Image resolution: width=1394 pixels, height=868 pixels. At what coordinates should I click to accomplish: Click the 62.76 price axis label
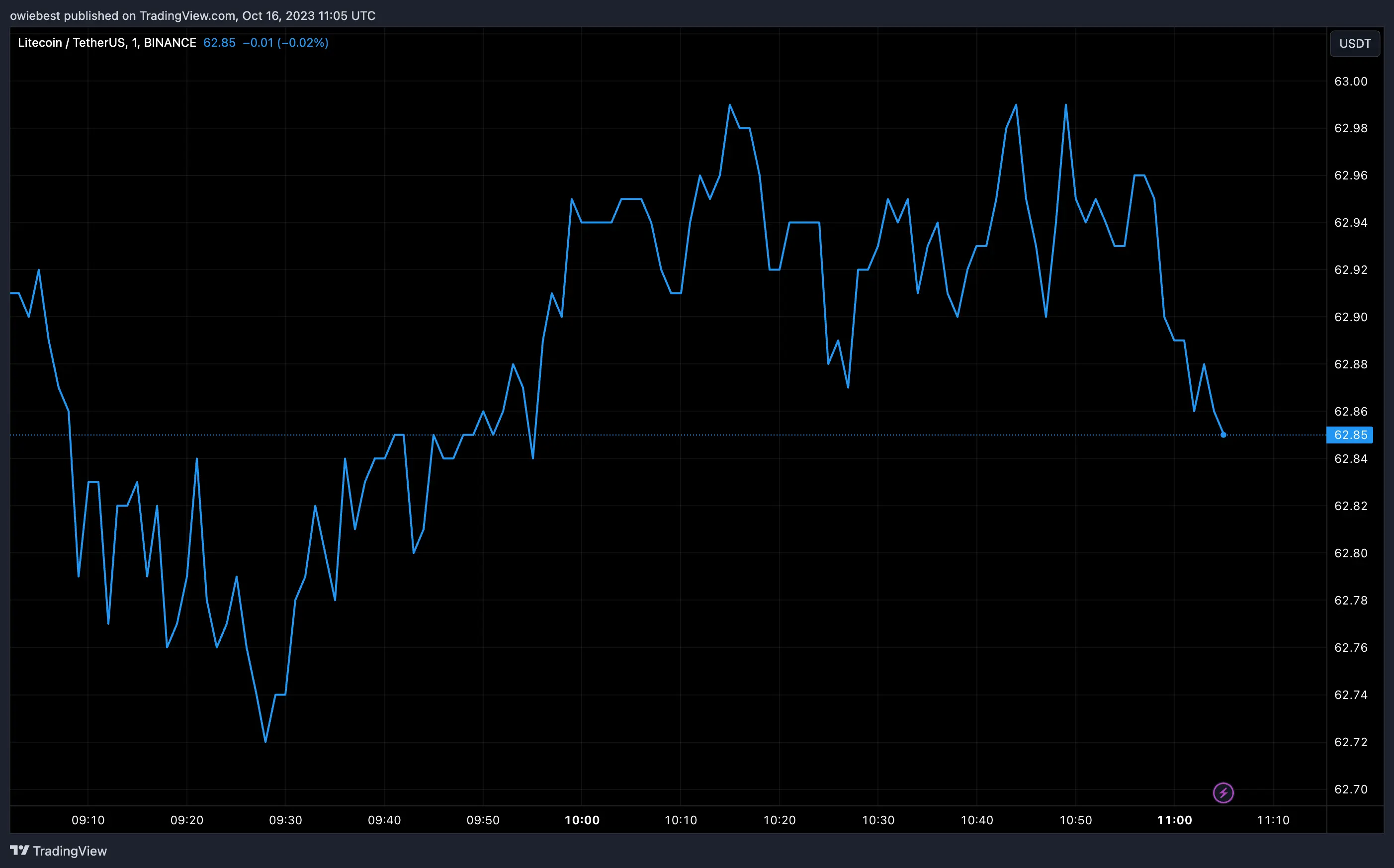1350,647
